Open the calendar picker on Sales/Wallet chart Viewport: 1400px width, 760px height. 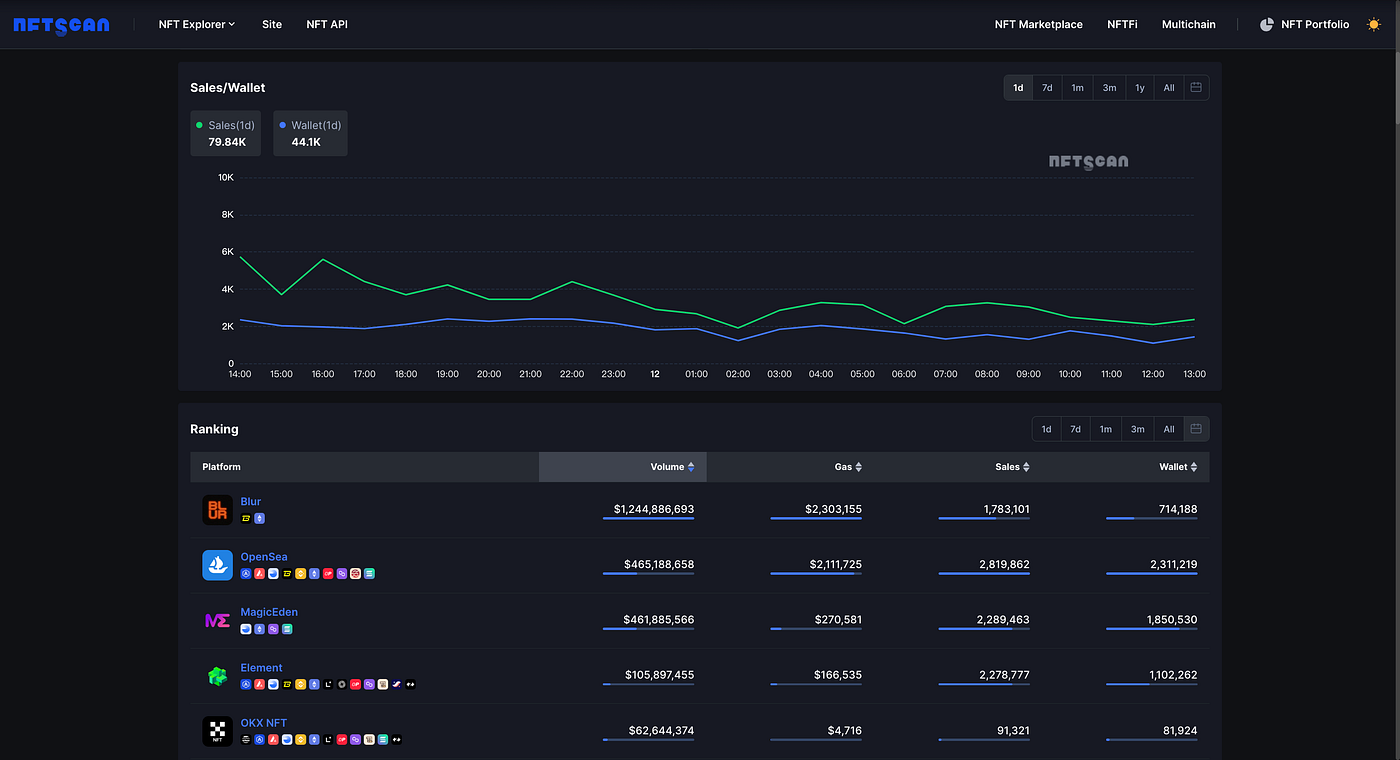(1196, 87)
